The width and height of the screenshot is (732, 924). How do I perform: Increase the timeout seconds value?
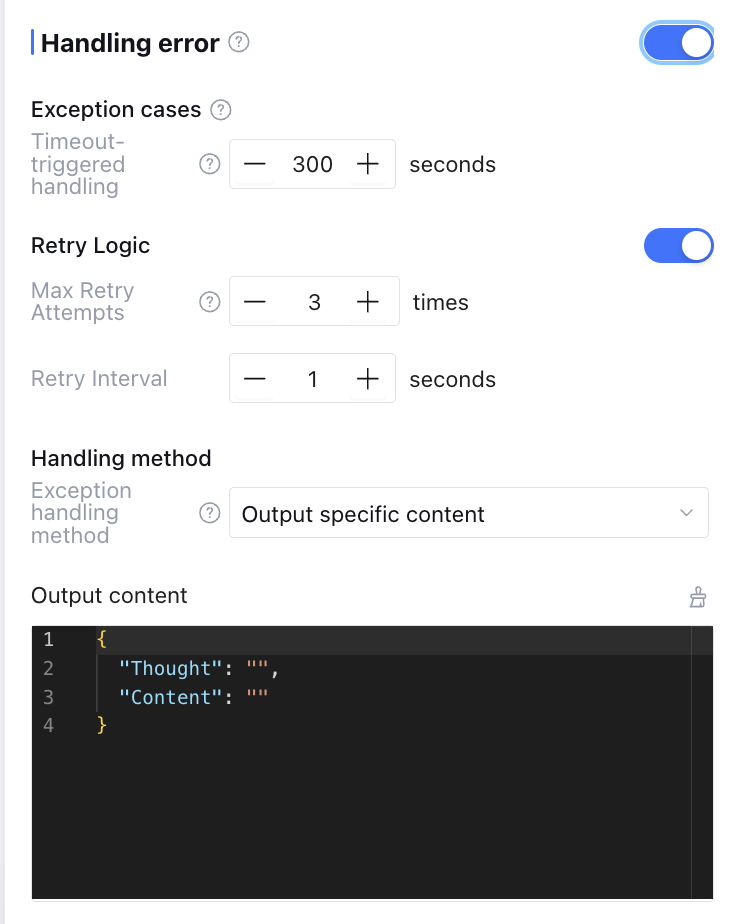[x=369, y=164]
